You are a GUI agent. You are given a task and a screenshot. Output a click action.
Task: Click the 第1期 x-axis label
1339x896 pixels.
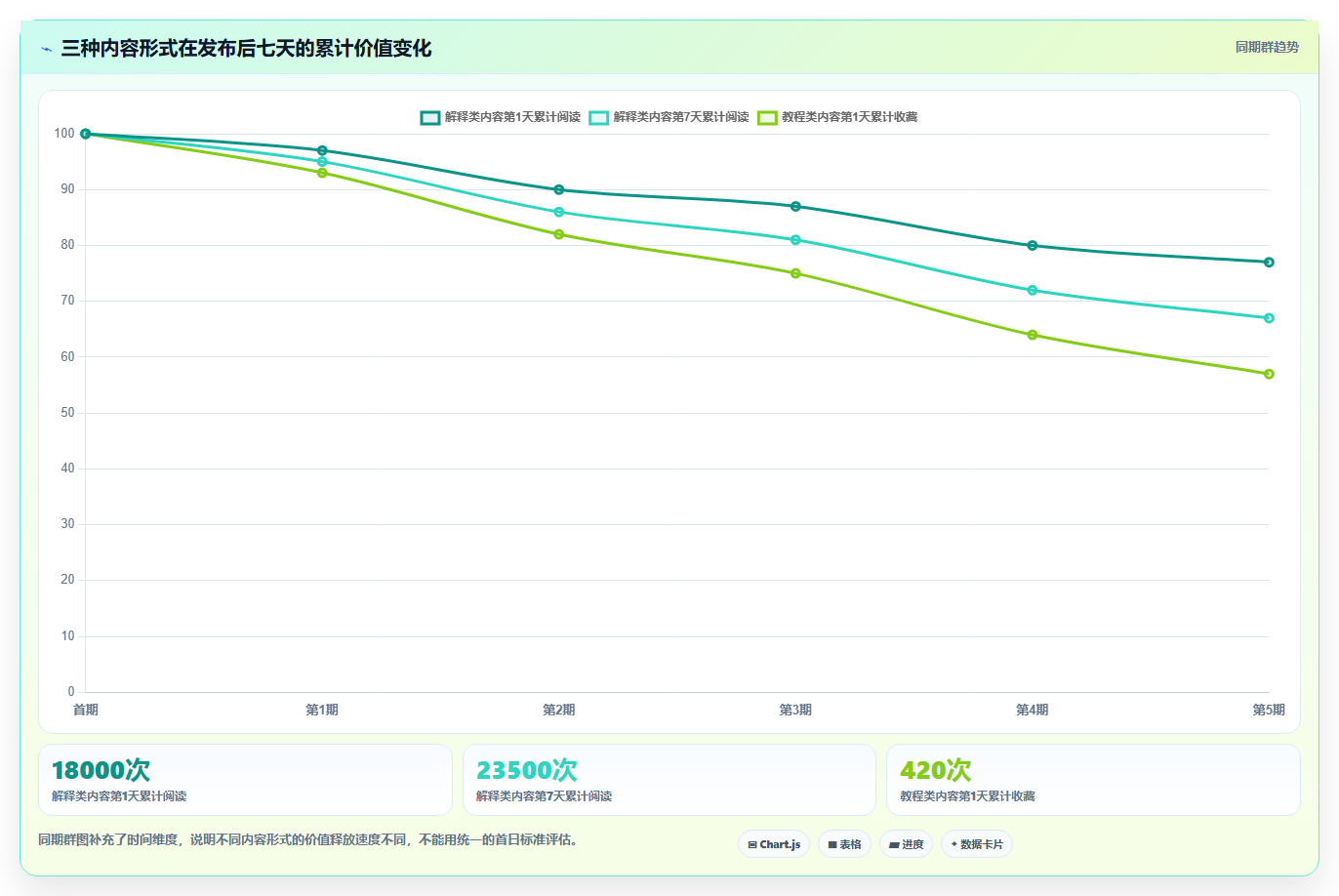click(322, 710)
